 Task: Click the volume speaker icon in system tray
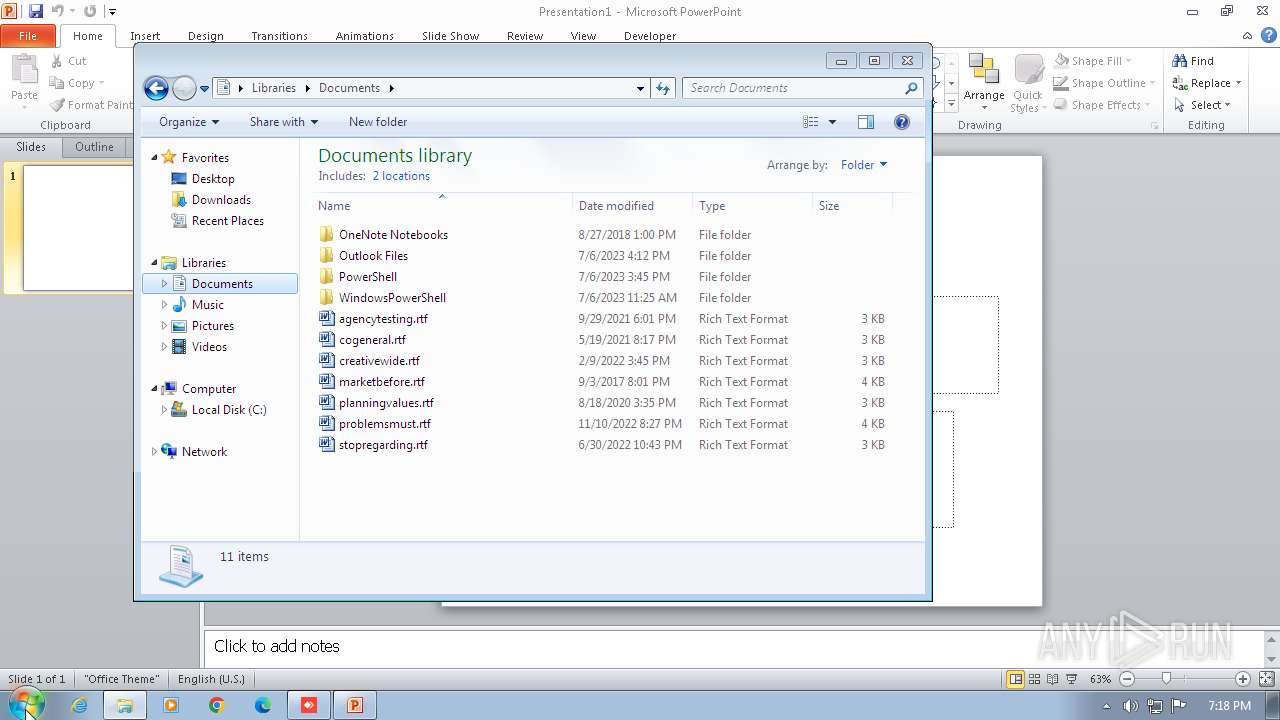[1130, 706]
